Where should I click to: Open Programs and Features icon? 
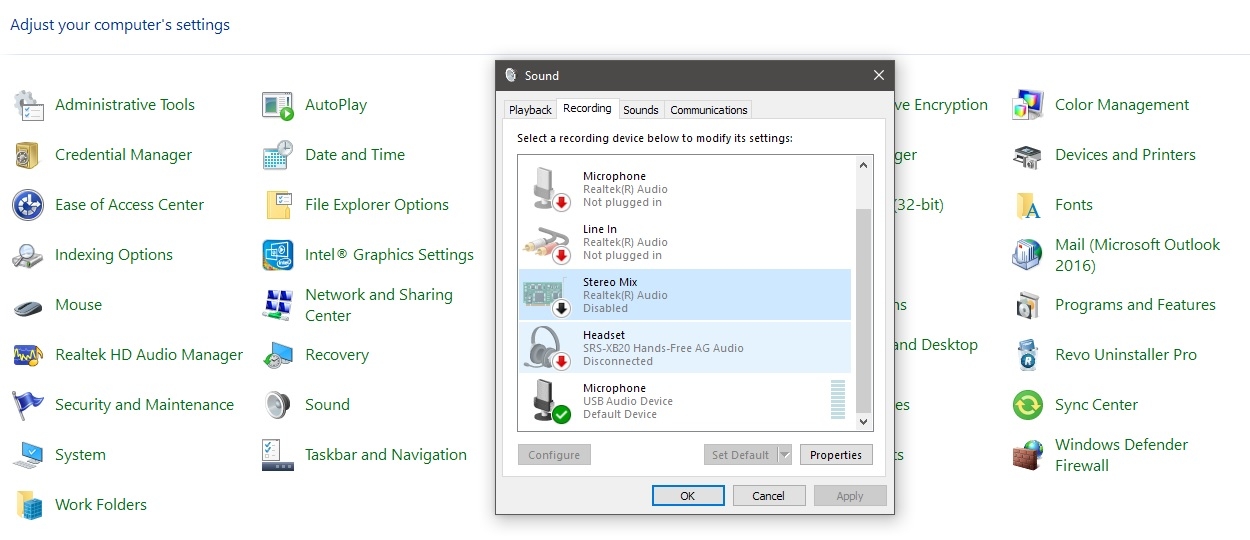pos(1028,305)
